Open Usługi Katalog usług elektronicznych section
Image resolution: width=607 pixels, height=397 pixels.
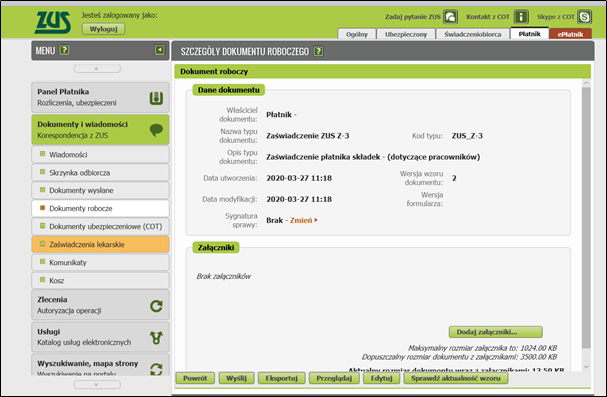100,337
